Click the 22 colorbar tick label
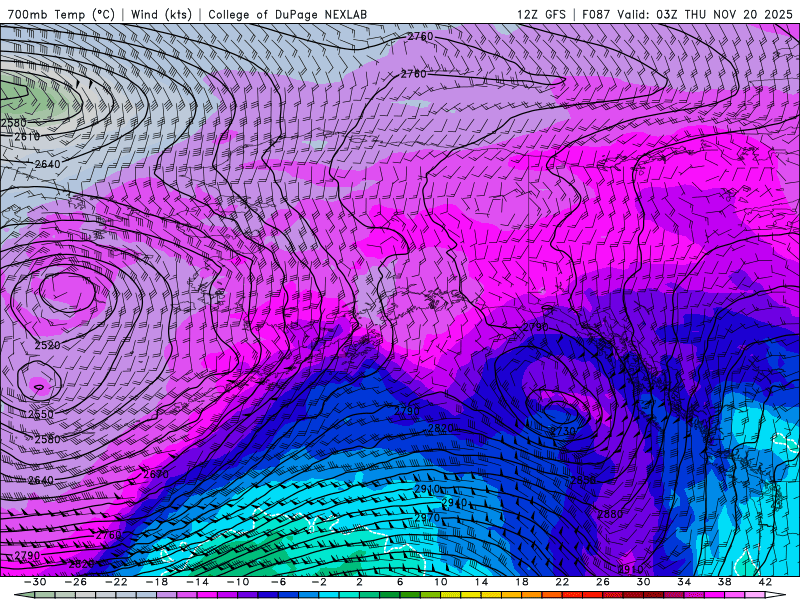 click(x=562, y=582)
